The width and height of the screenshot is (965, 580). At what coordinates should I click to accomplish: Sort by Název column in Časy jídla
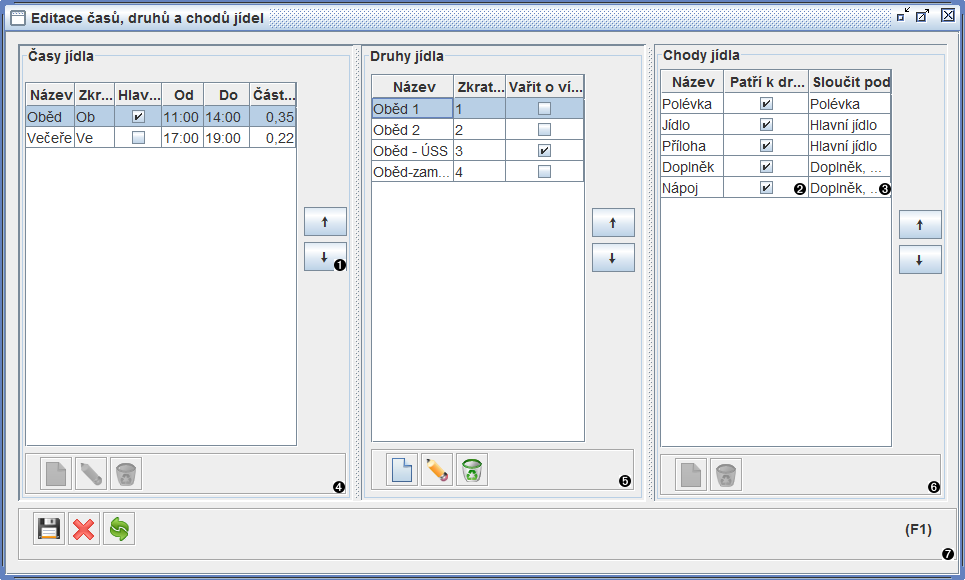50,95
